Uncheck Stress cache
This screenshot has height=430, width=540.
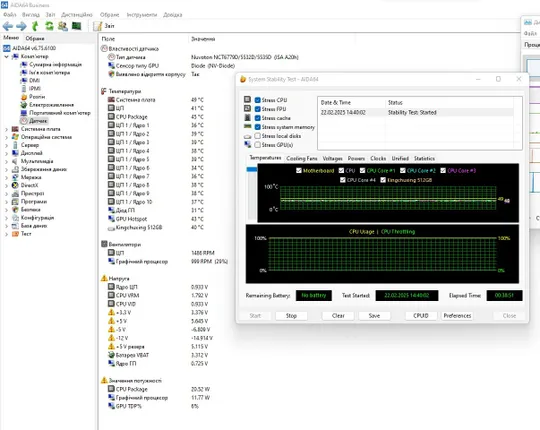[x=257, y=118]
